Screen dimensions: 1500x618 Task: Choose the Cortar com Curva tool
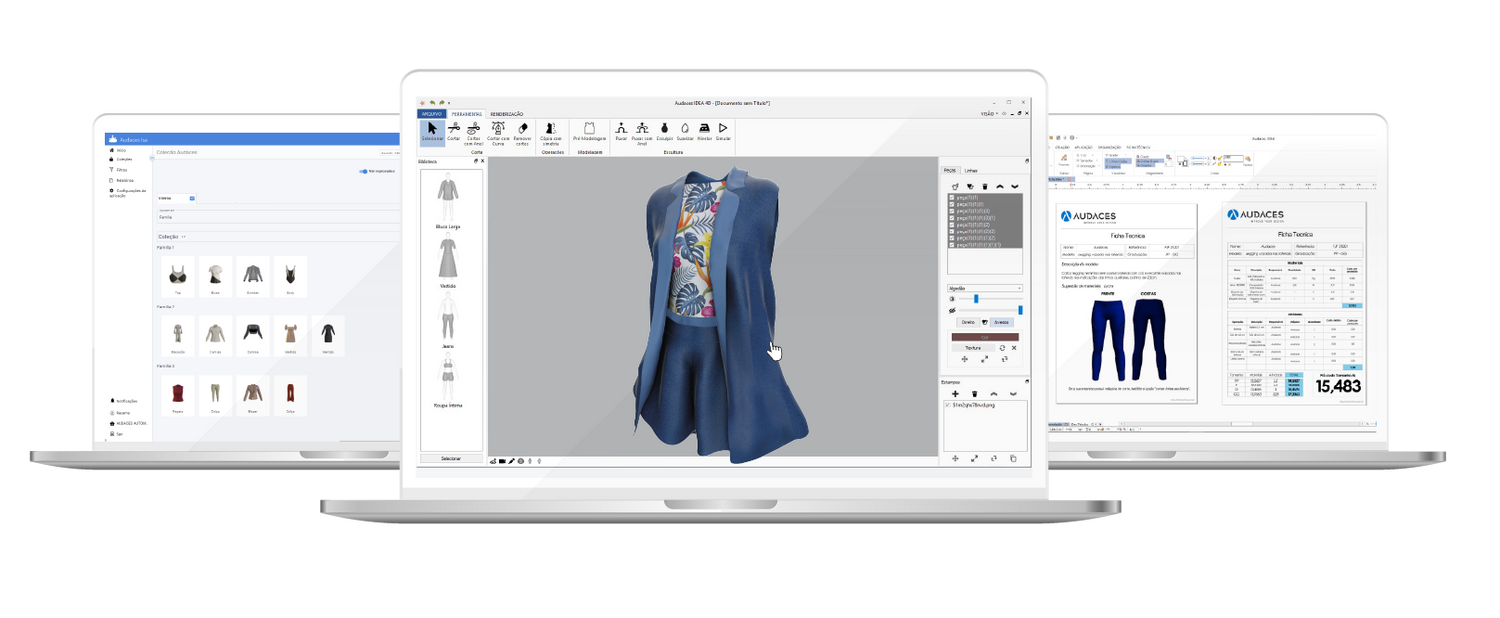[497, 133]
